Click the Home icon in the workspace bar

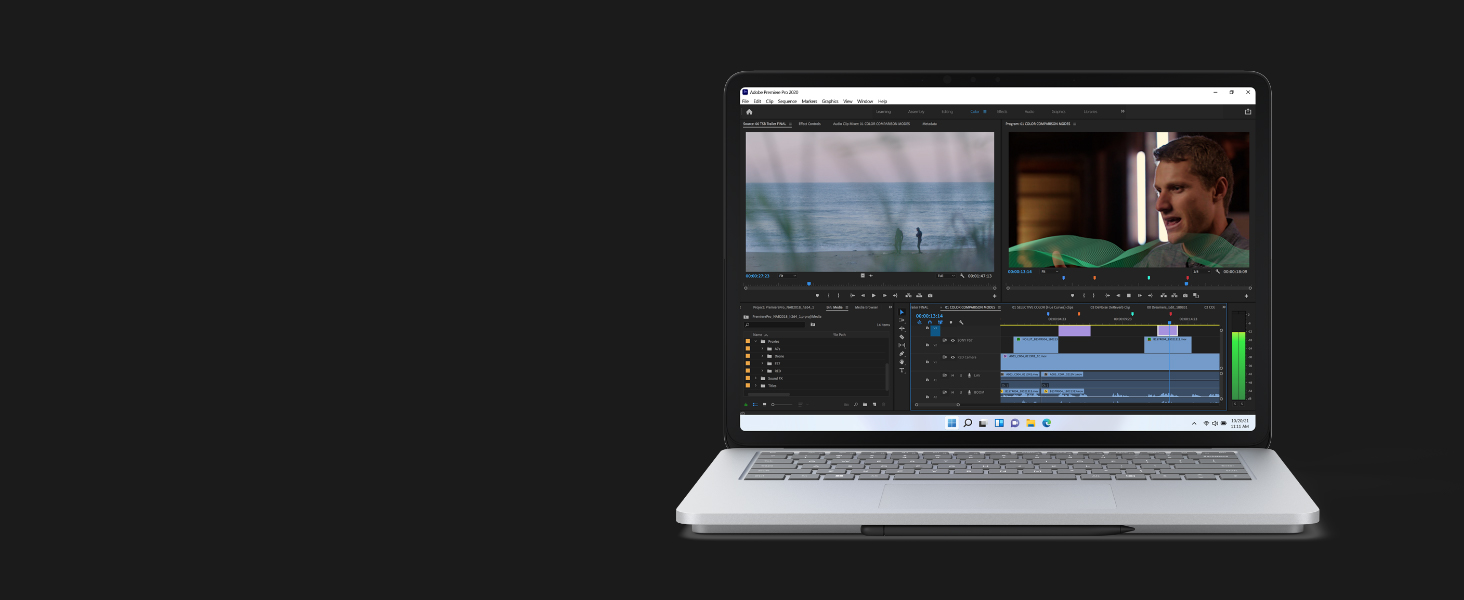click(x=749, y=112)
